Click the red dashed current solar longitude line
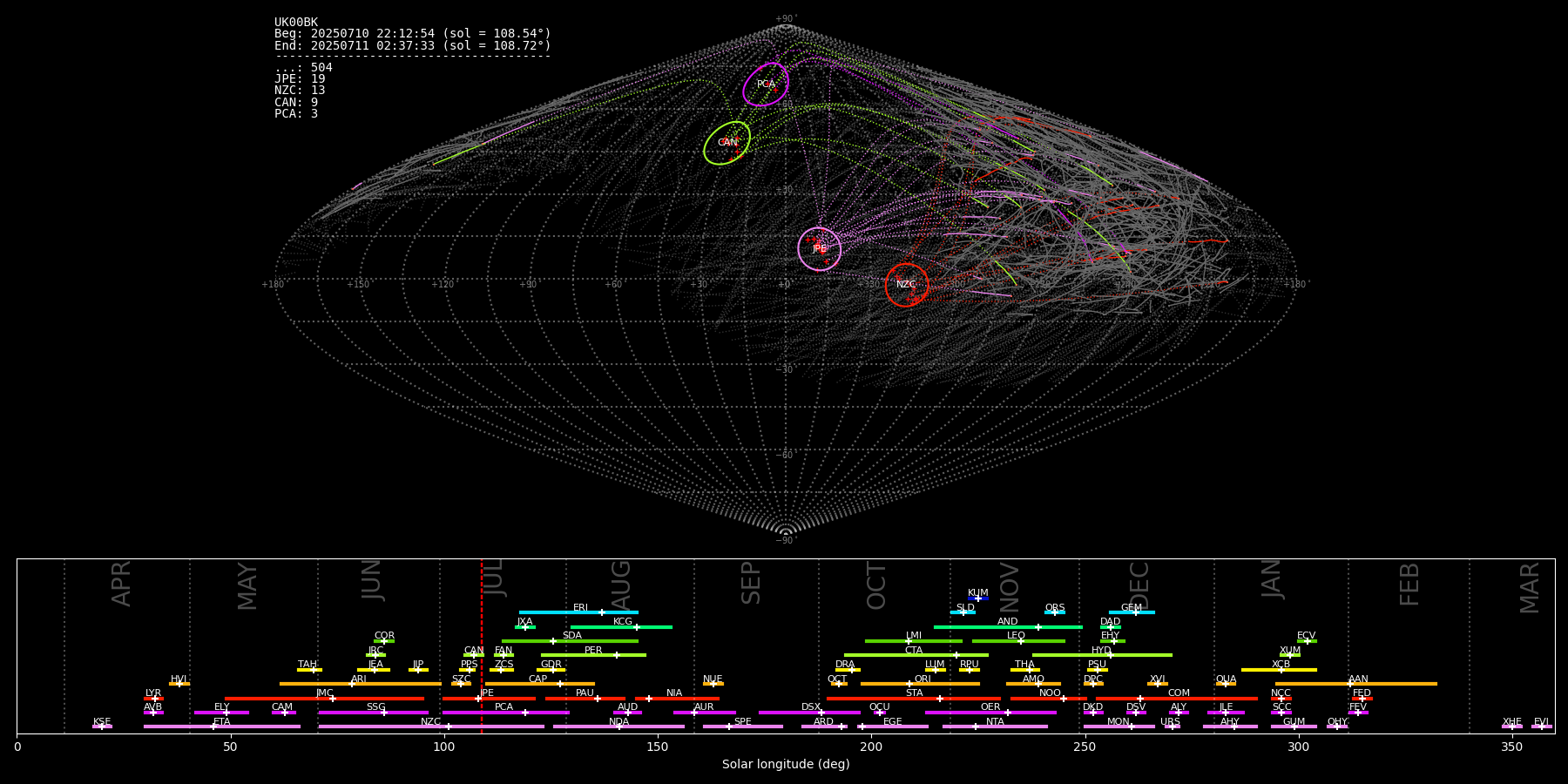 click(x=482, y=645)
